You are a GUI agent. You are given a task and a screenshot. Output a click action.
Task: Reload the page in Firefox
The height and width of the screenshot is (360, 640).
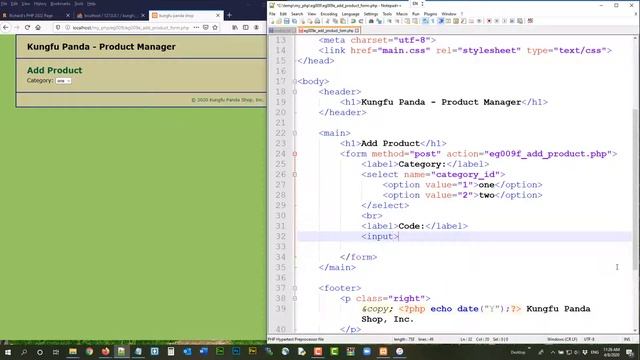coord(27,27)
